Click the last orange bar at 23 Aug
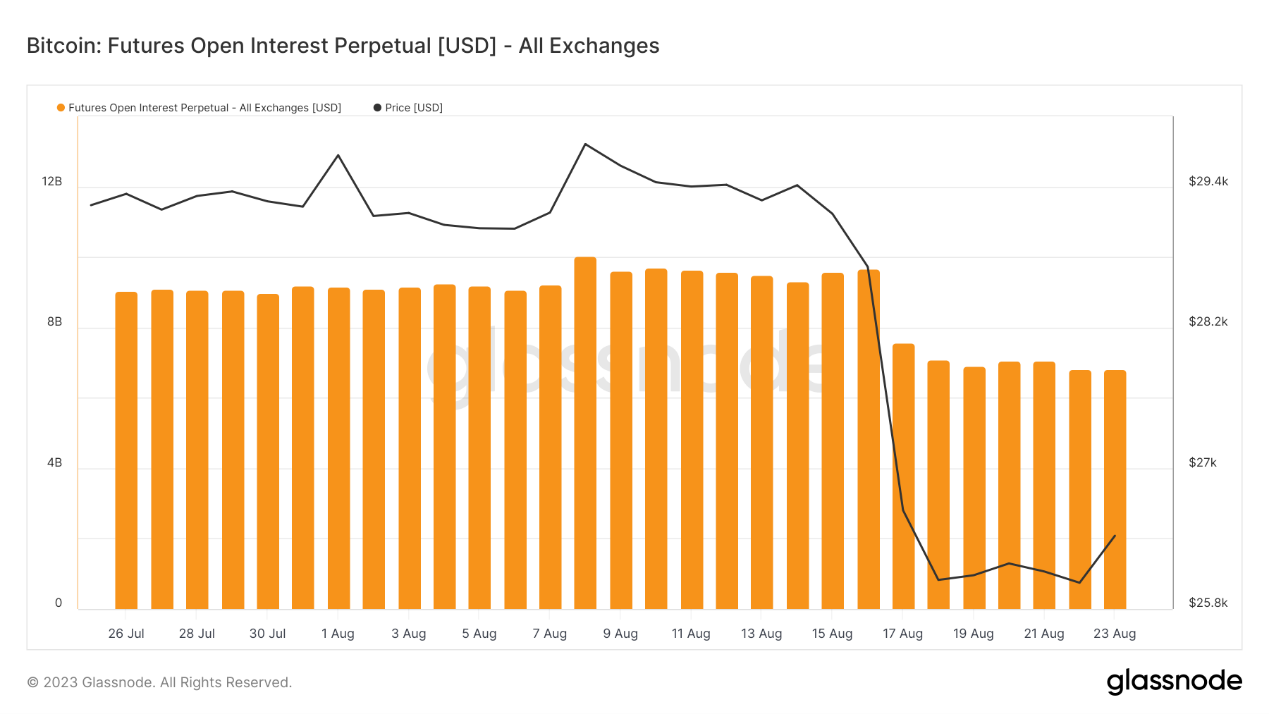 tap(1115, 490)
